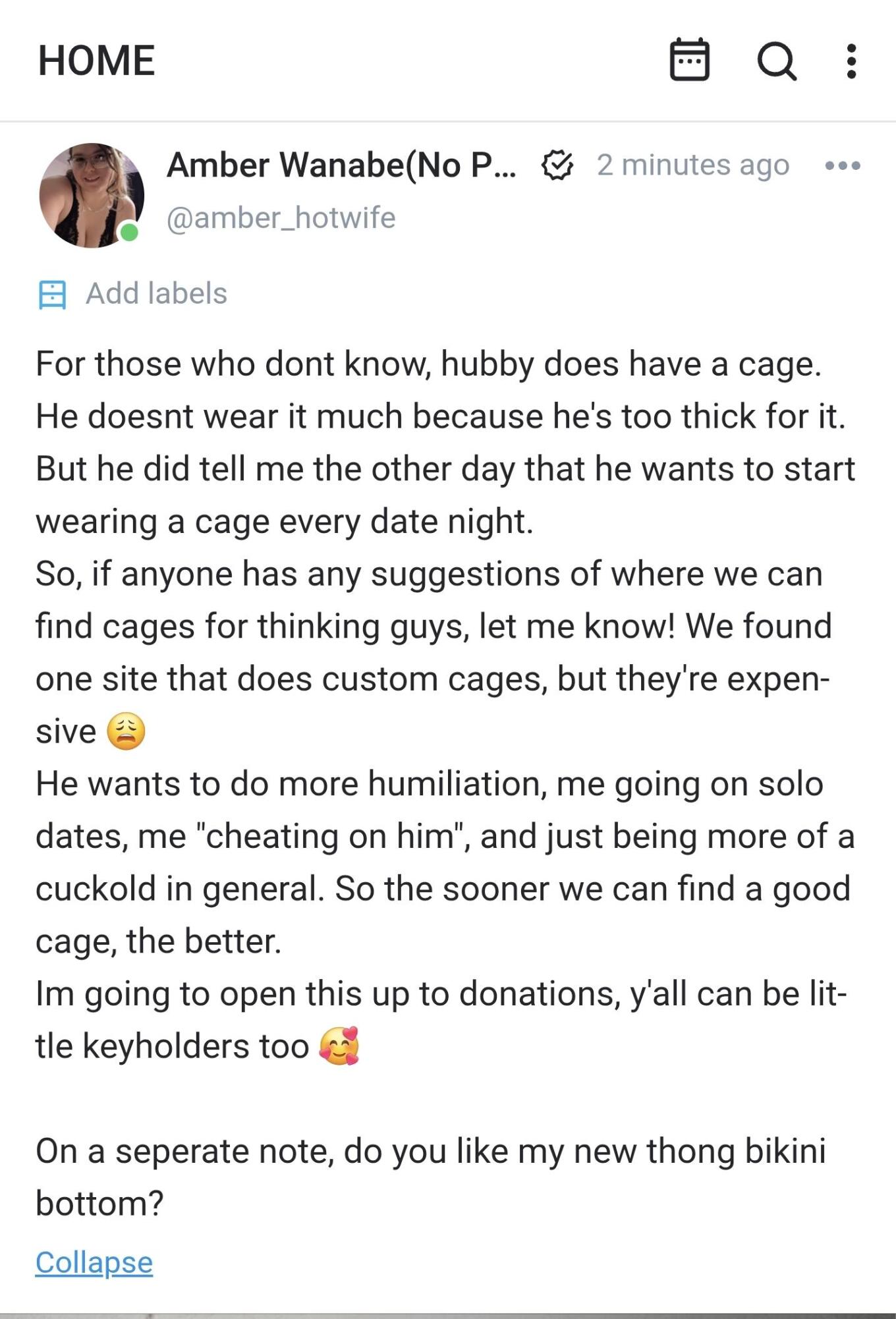Click the weary face emoji
Screen dimensions: 896x1319
[126, 731]
